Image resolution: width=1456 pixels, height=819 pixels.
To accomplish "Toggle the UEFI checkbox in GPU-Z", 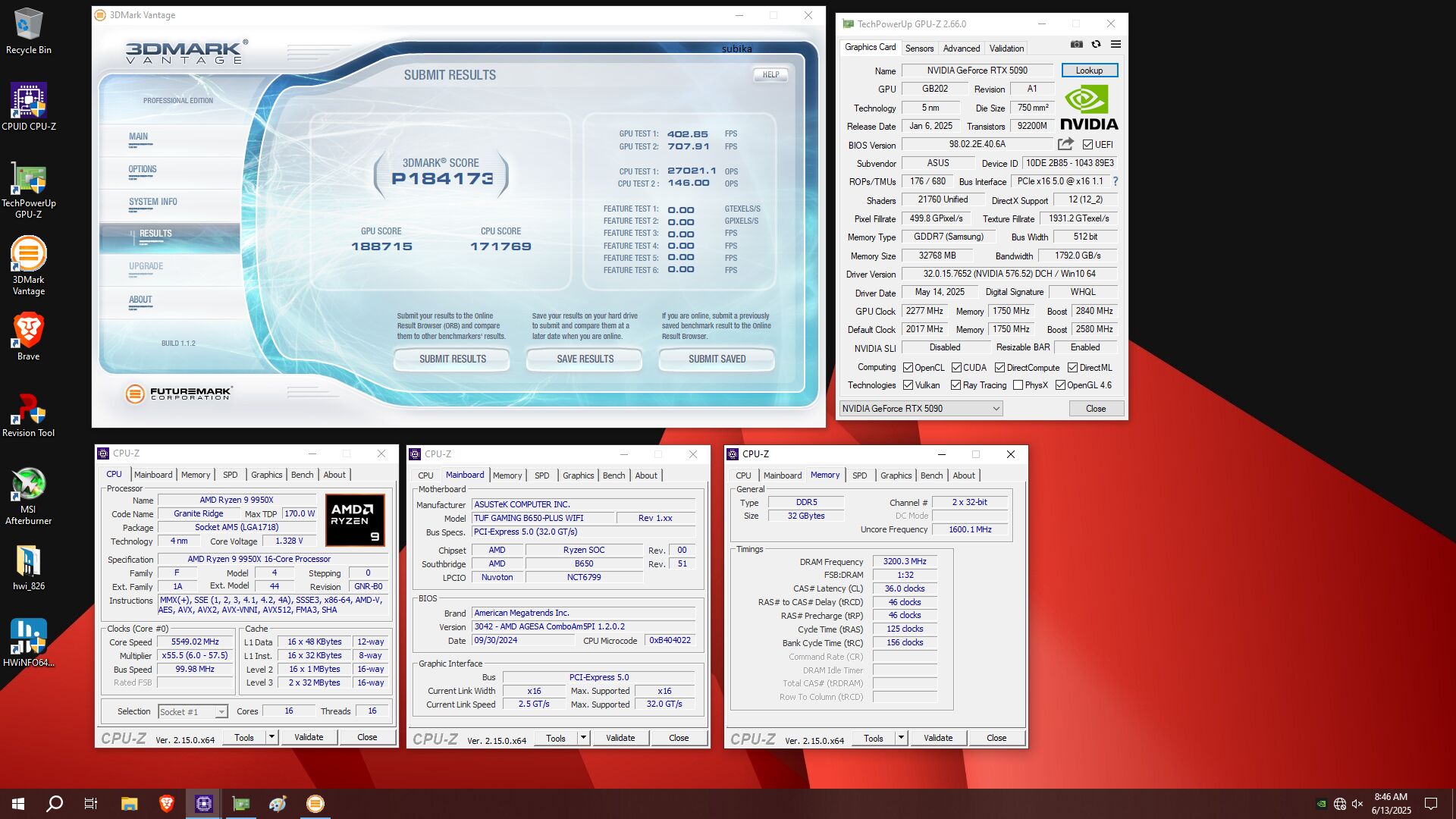I will point(1087,145).
